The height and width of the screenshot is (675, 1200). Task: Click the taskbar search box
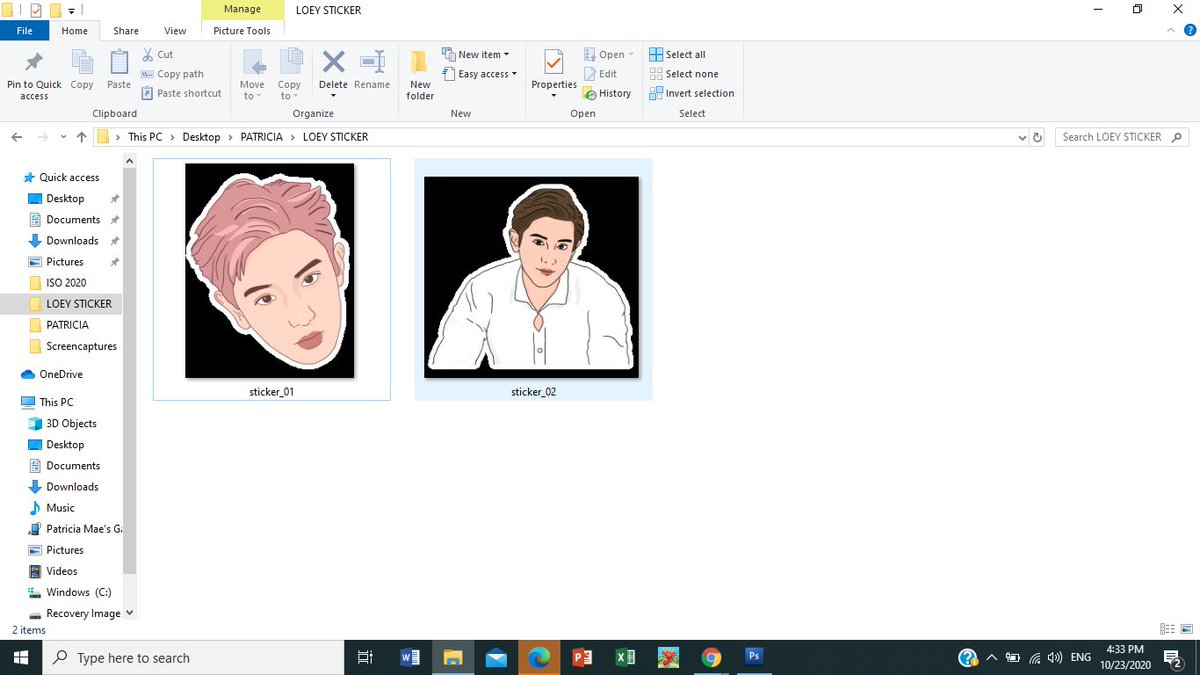194,658
